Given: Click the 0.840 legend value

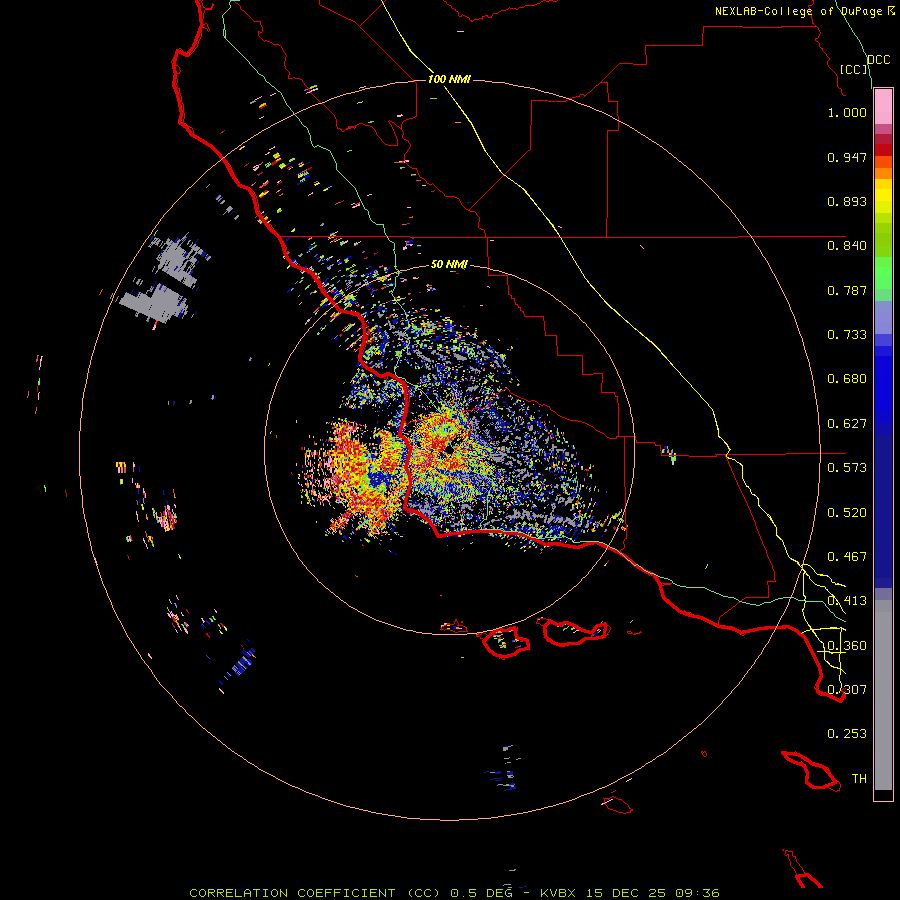Looking at the screenshot, I should click(847, 246).
